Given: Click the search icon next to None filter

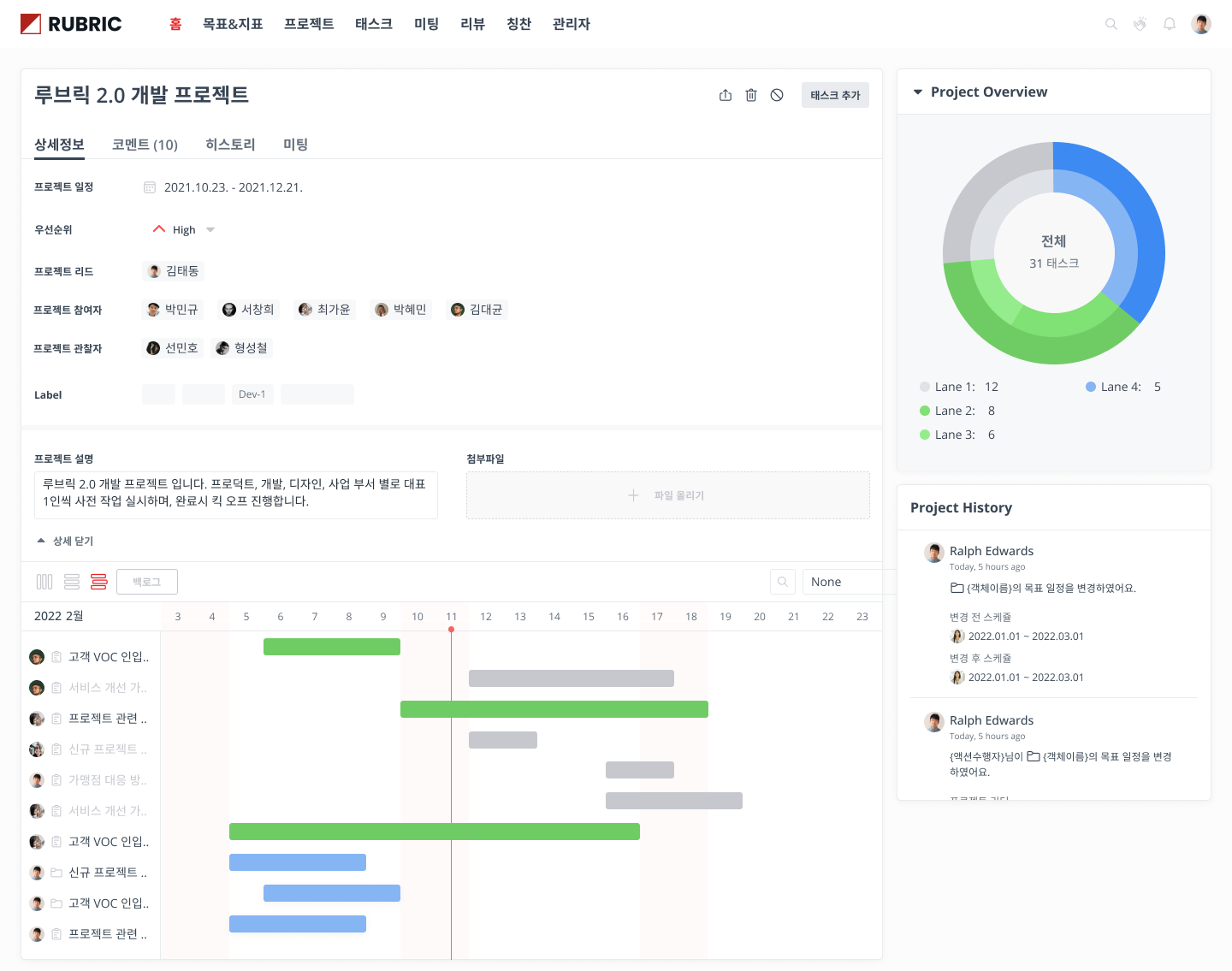Looking at the screenshot, I should click(783, 582).
